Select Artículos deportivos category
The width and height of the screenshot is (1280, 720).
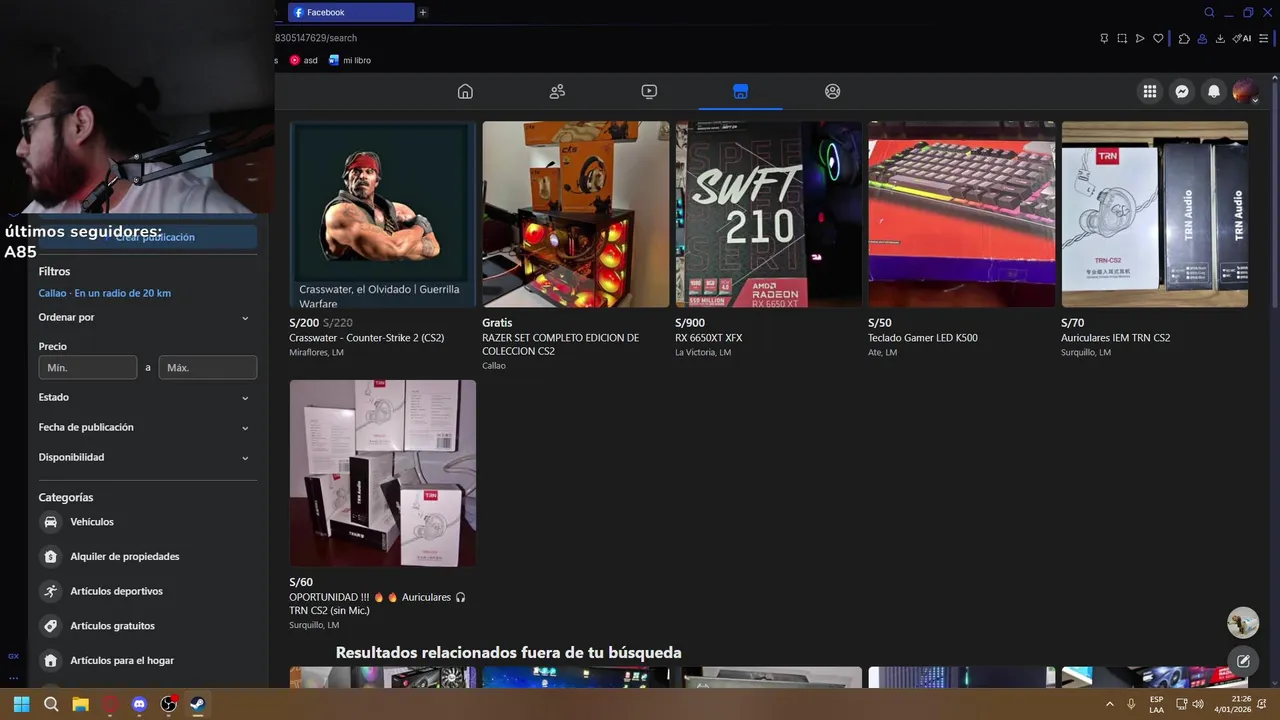tap(147, 591)
